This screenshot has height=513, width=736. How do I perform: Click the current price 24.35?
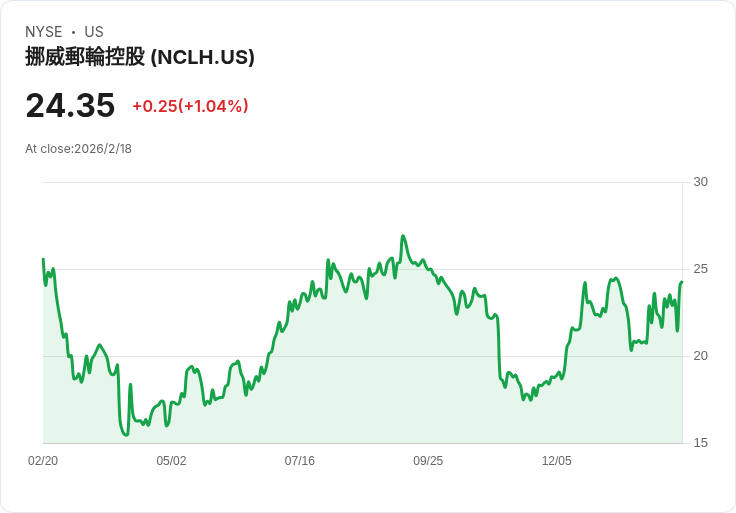(70, 105)
